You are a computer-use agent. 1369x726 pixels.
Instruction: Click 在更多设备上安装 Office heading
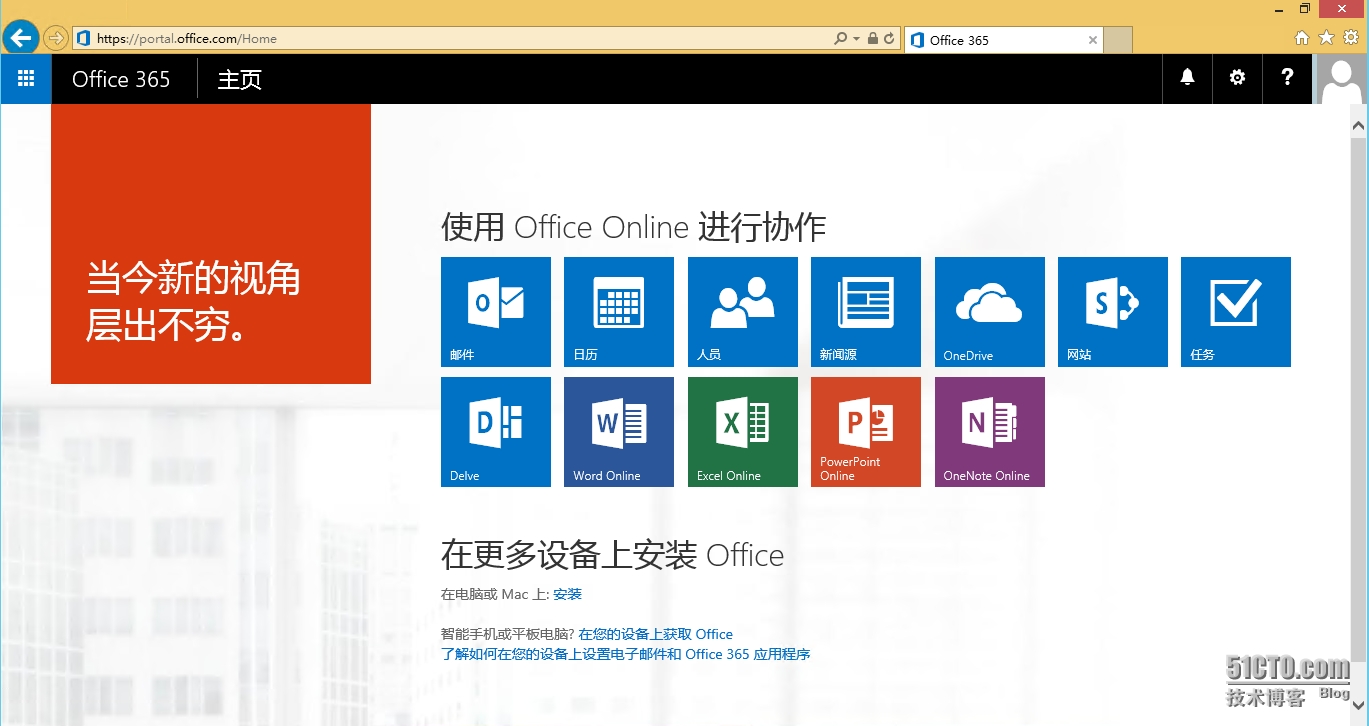click(x=613, y=555)
